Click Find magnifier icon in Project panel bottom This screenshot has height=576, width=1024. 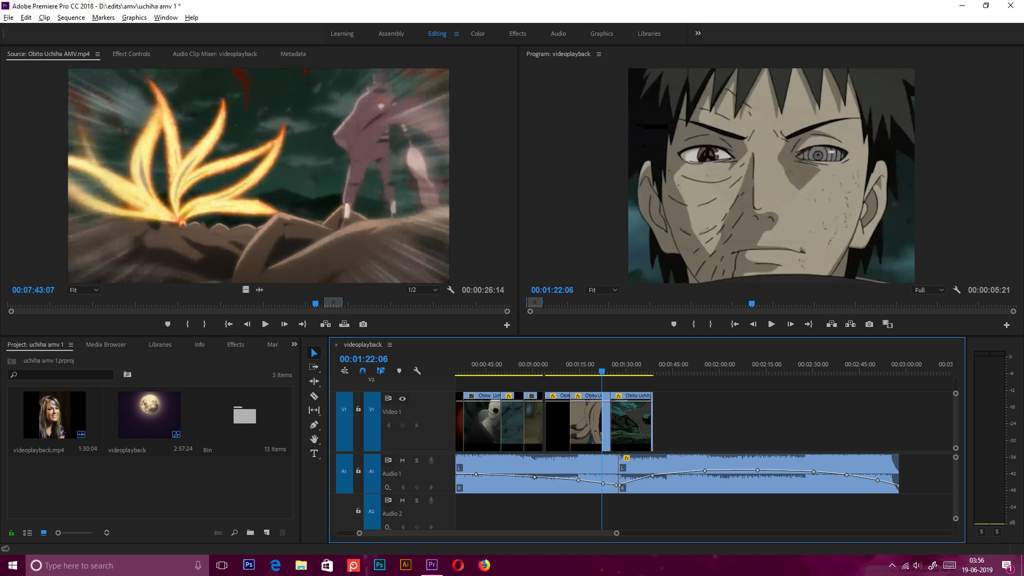coord(234,533)
